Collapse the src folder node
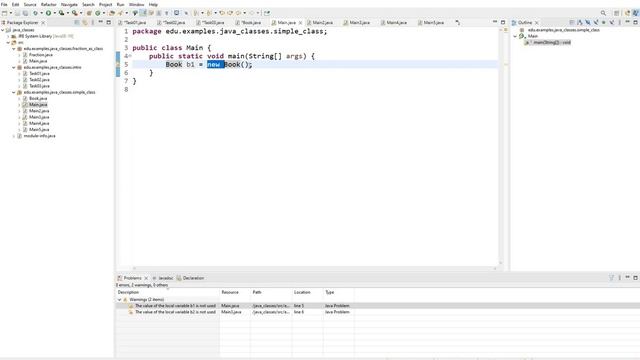This screenshot has width=640, height=360. (8, 42)
